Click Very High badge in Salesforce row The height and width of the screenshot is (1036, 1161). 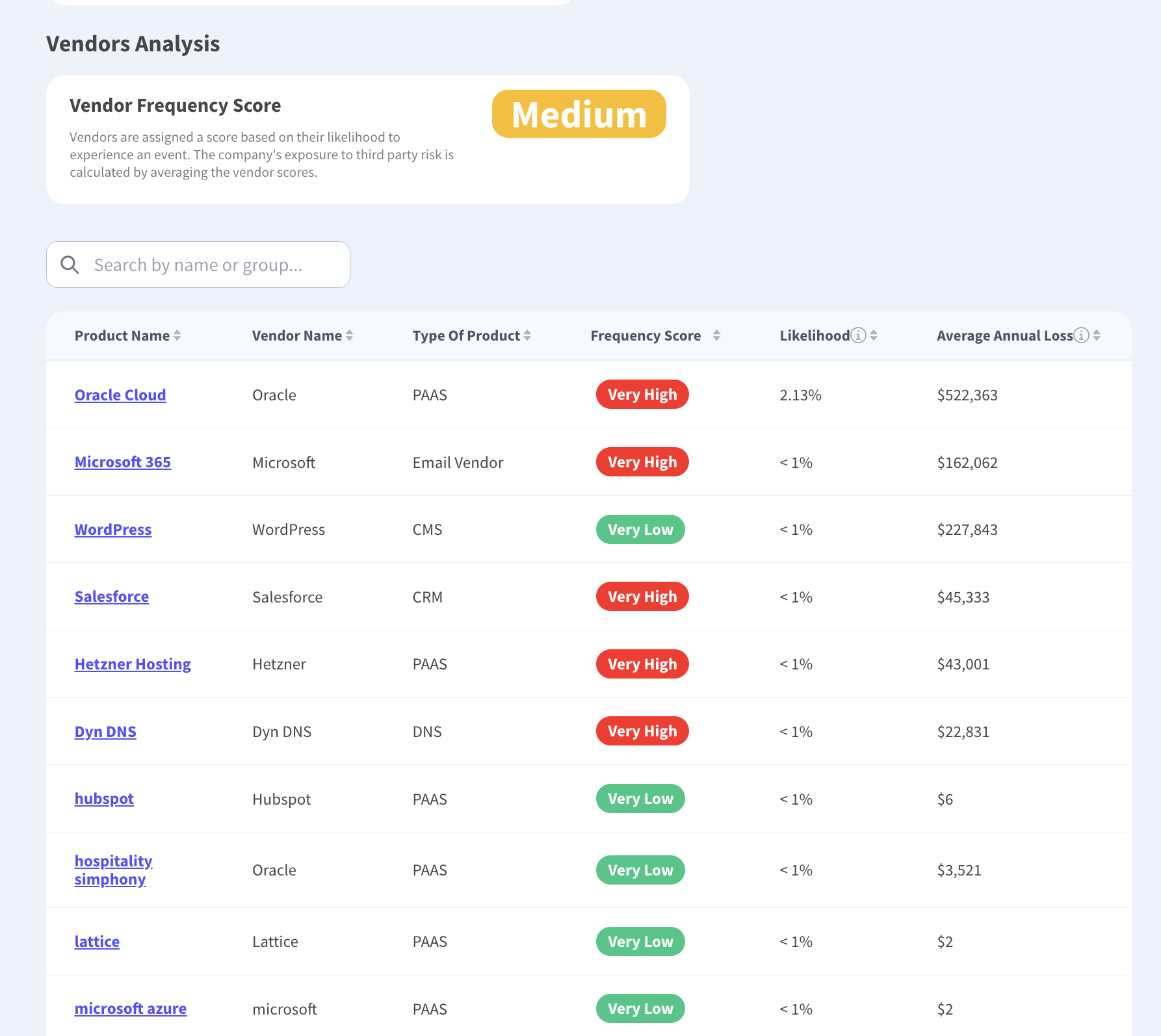click(642, 597)
